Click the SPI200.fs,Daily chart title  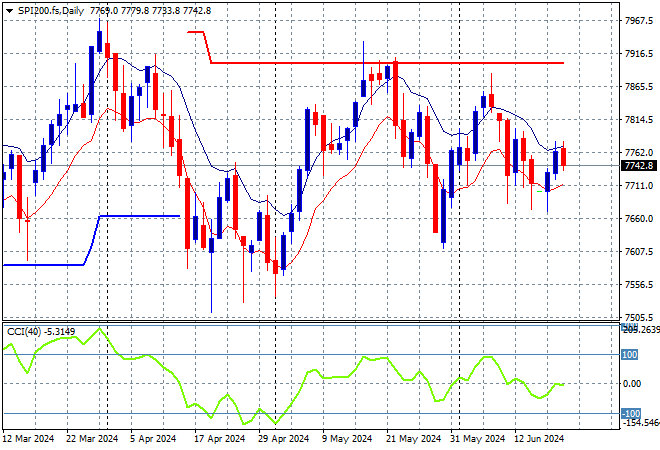point(51,11)
